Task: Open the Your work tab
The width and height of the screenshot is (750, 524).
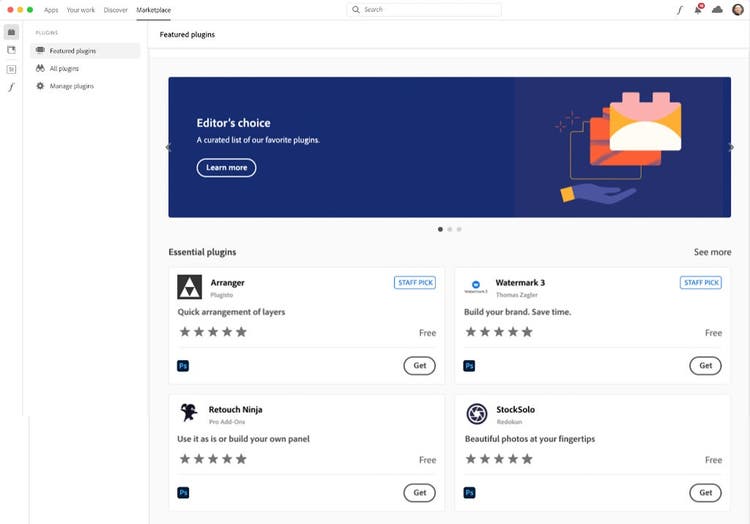Action: tap(81, 9)
